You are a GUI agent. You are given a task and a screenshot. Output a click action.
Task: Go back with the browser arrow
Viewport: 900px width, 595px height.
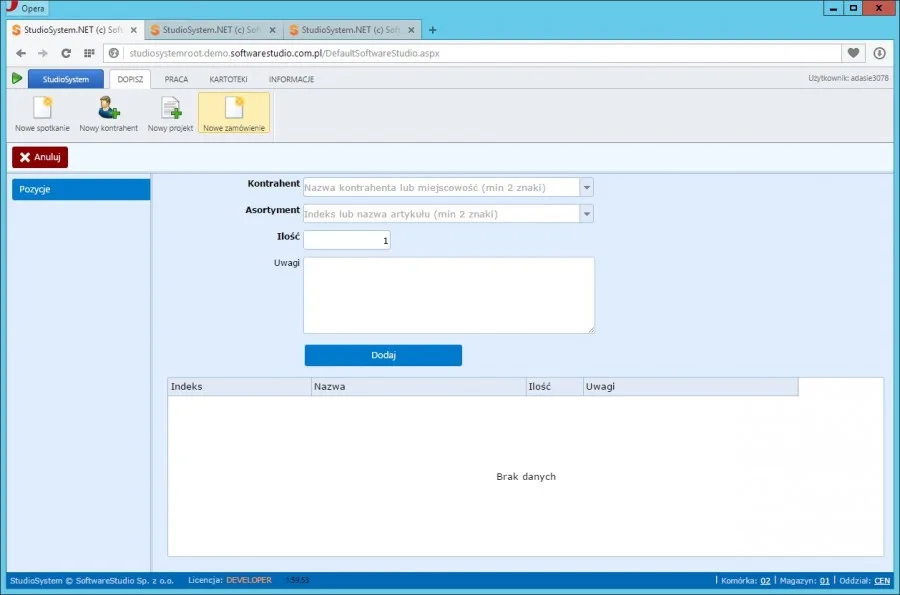tap(21, 53)
